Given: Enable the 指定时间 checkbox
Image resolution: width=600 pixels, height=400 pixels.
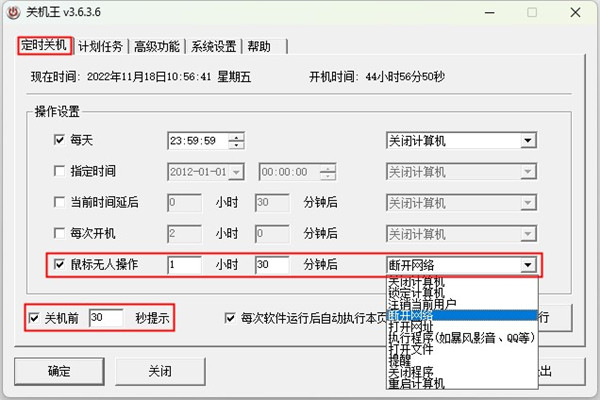Looking at the screenshot, I should (x=59, y=171).
